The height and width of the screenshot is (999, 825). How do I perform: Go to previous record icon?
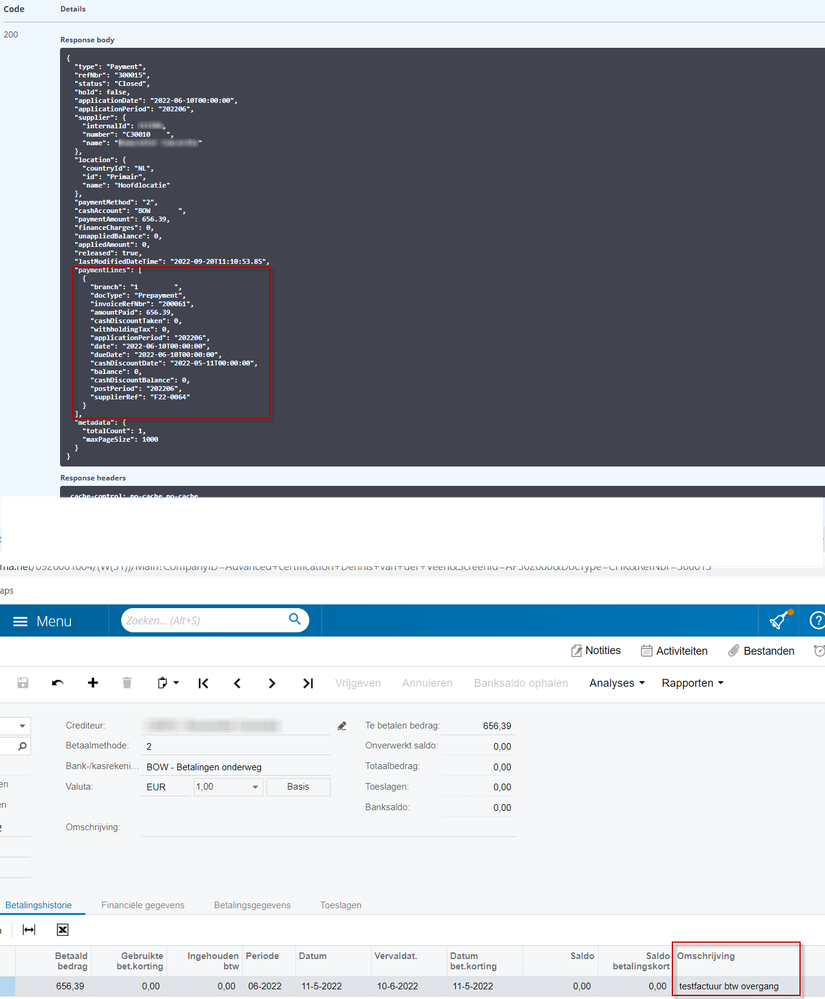[237, 683]
